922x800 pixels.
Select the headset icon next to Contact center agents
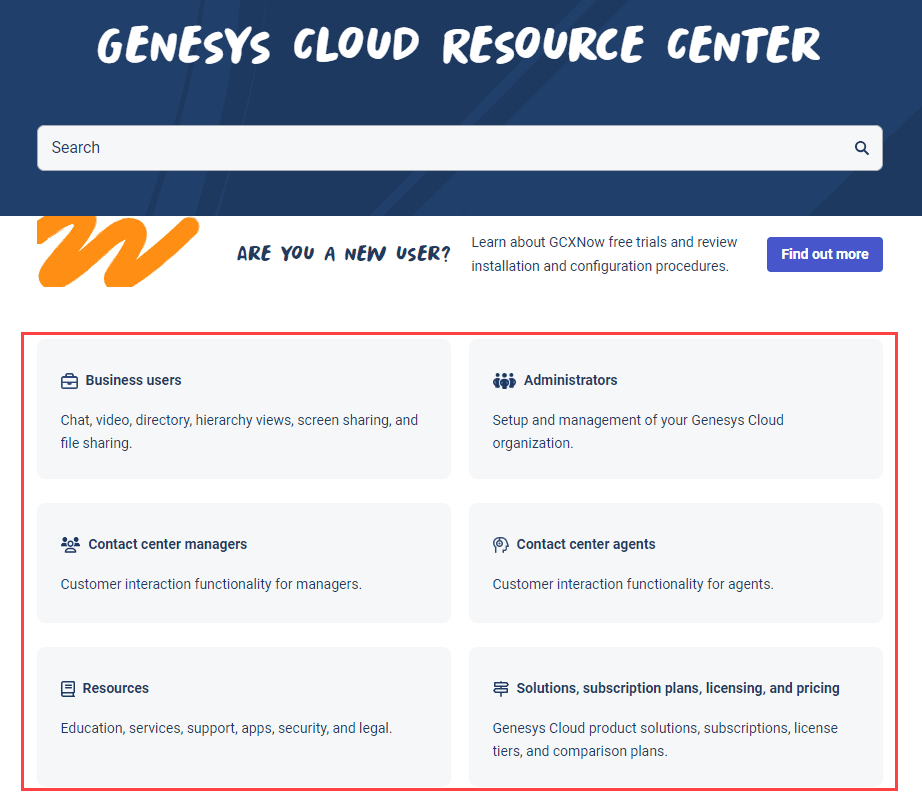pos(501,544)
